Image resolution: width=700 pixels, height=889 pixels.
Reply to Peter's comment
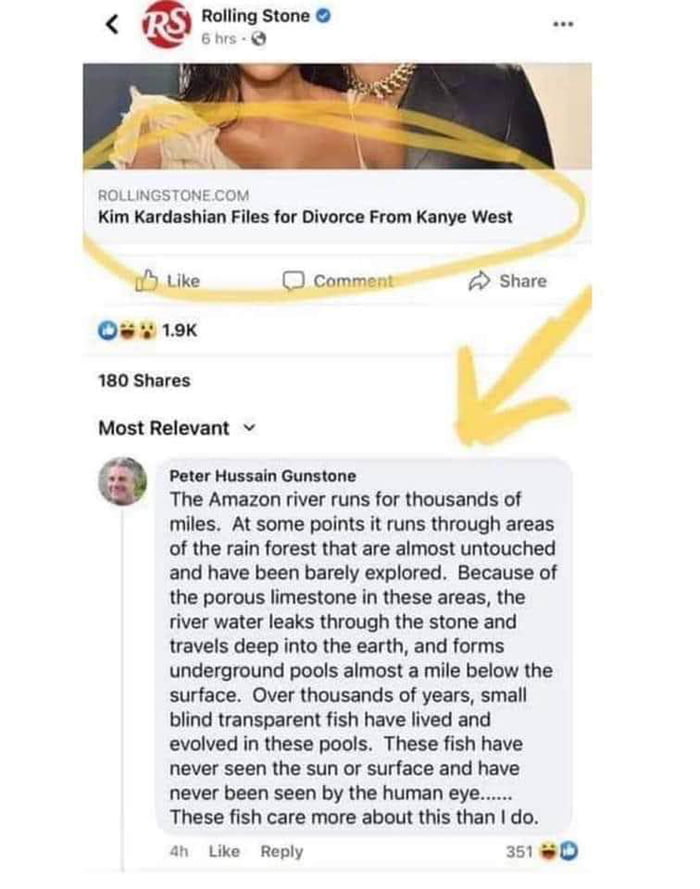coord(281,852)
